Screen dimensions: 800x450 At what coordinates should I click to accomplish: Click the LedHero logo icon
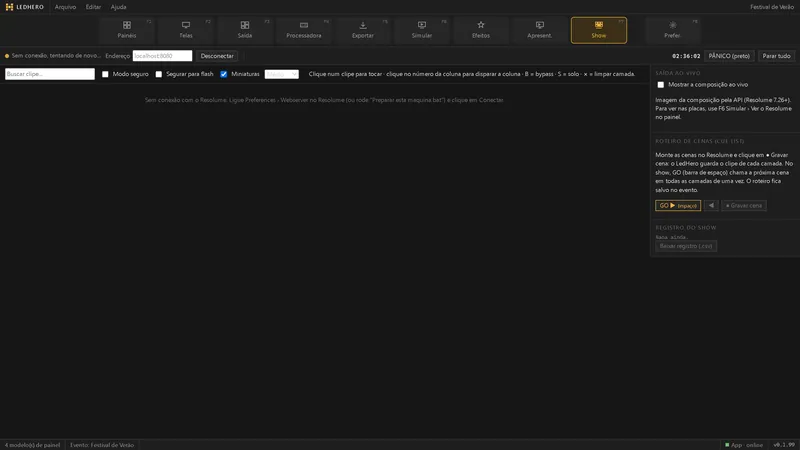tap(9, 7)
